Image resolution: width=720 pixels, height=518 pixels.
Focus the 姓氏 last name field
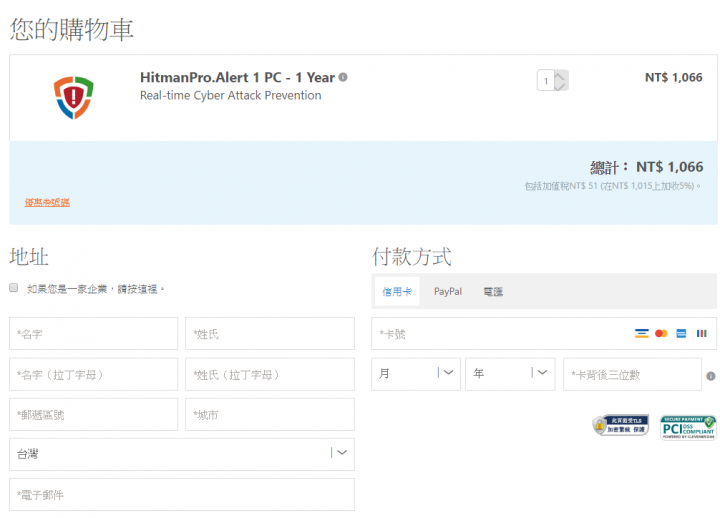[270, 333]
